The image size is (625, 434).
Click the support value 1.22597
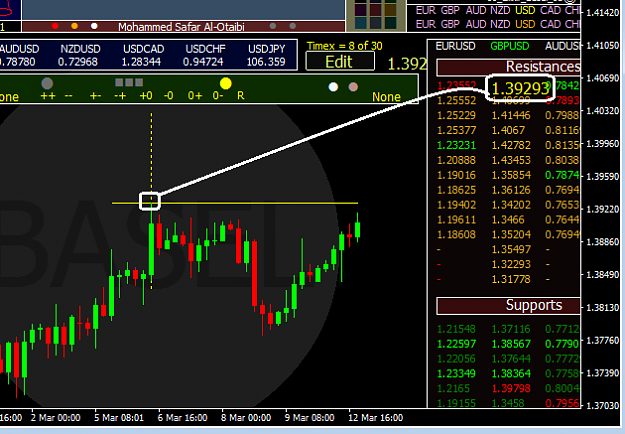click(456, 344)
